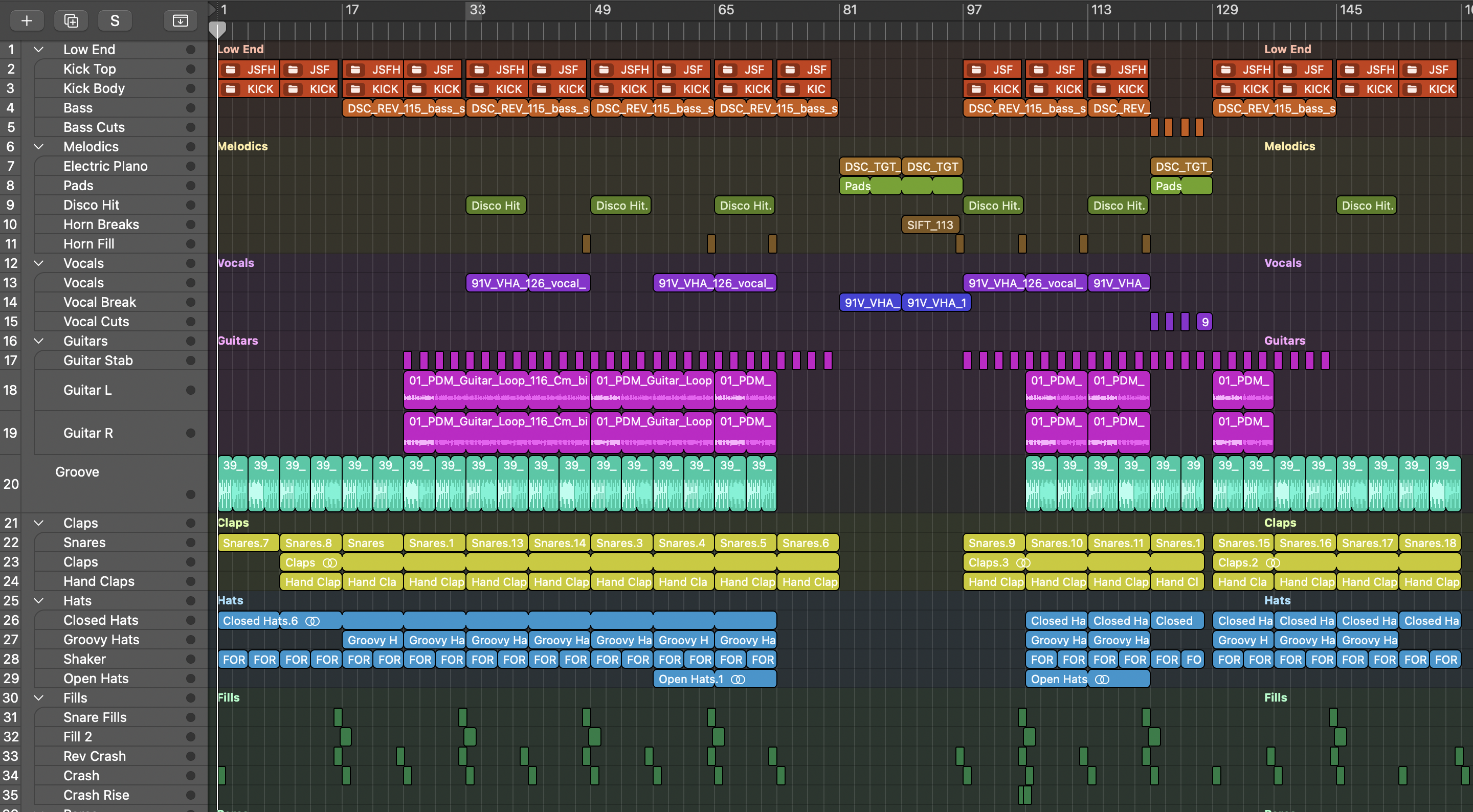Collapse the Hats track stack
1473x812 pixels.
38,601
